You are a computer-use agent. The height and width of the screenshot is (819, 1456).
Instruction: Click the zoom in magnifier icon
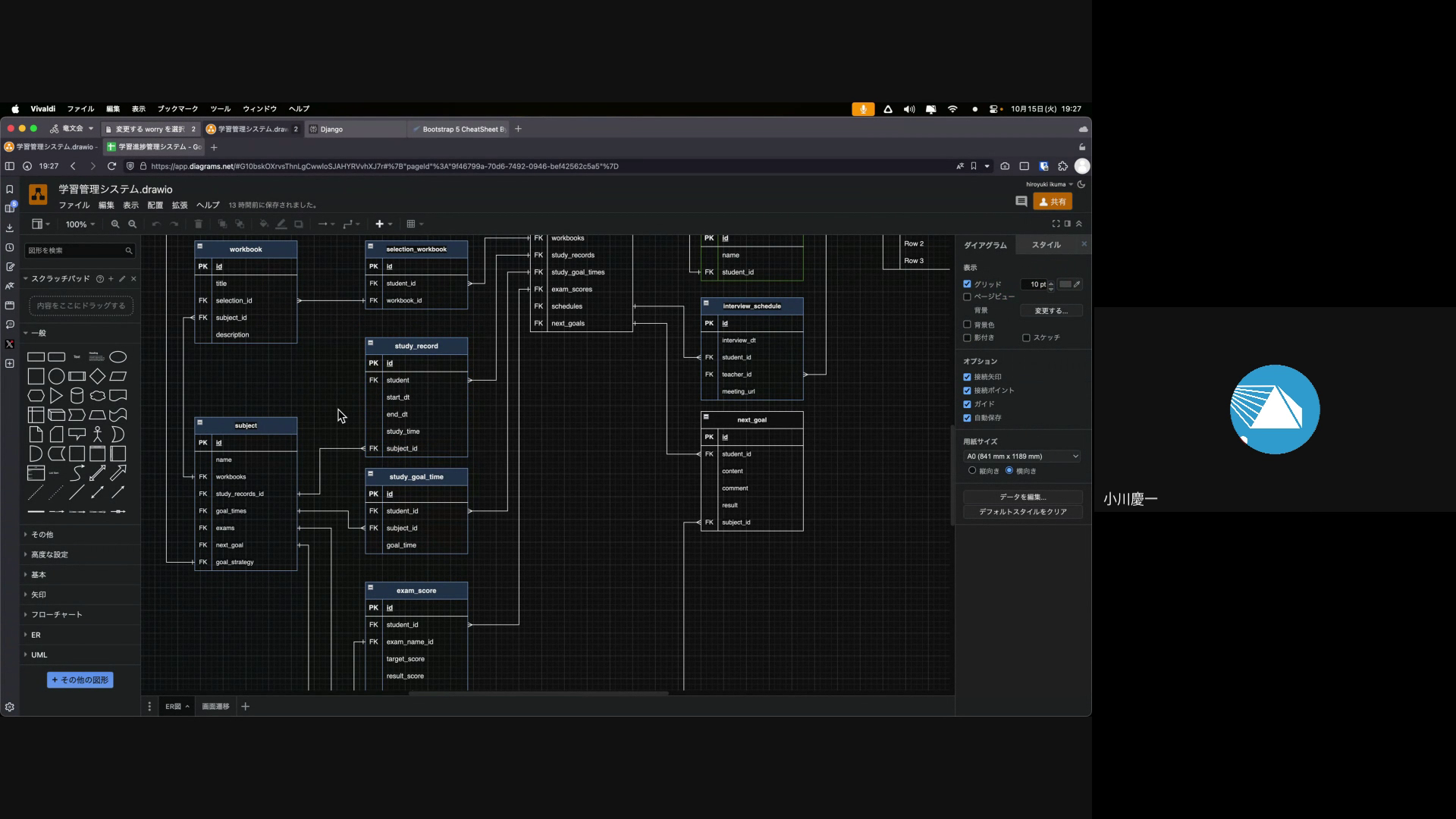pyautogui.click(x=115, y=224)
